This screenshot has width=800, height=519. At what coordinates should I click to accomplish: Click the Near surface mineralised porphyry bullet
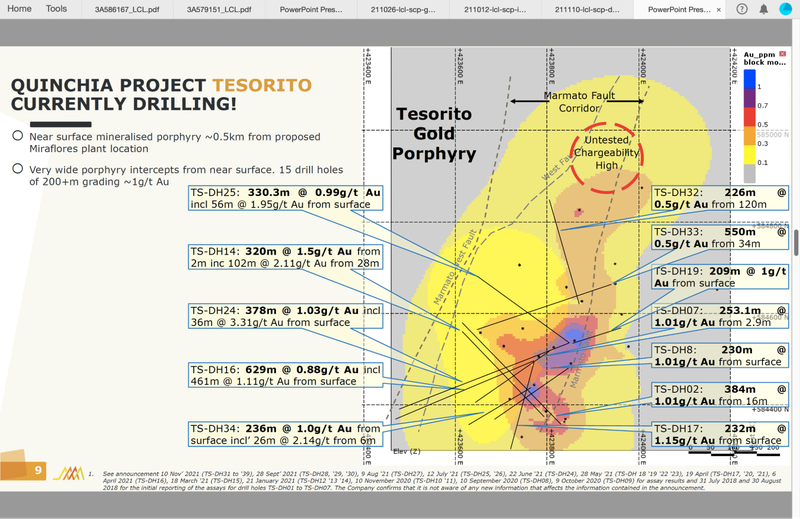pyautogui.click(x=174, y=142)
